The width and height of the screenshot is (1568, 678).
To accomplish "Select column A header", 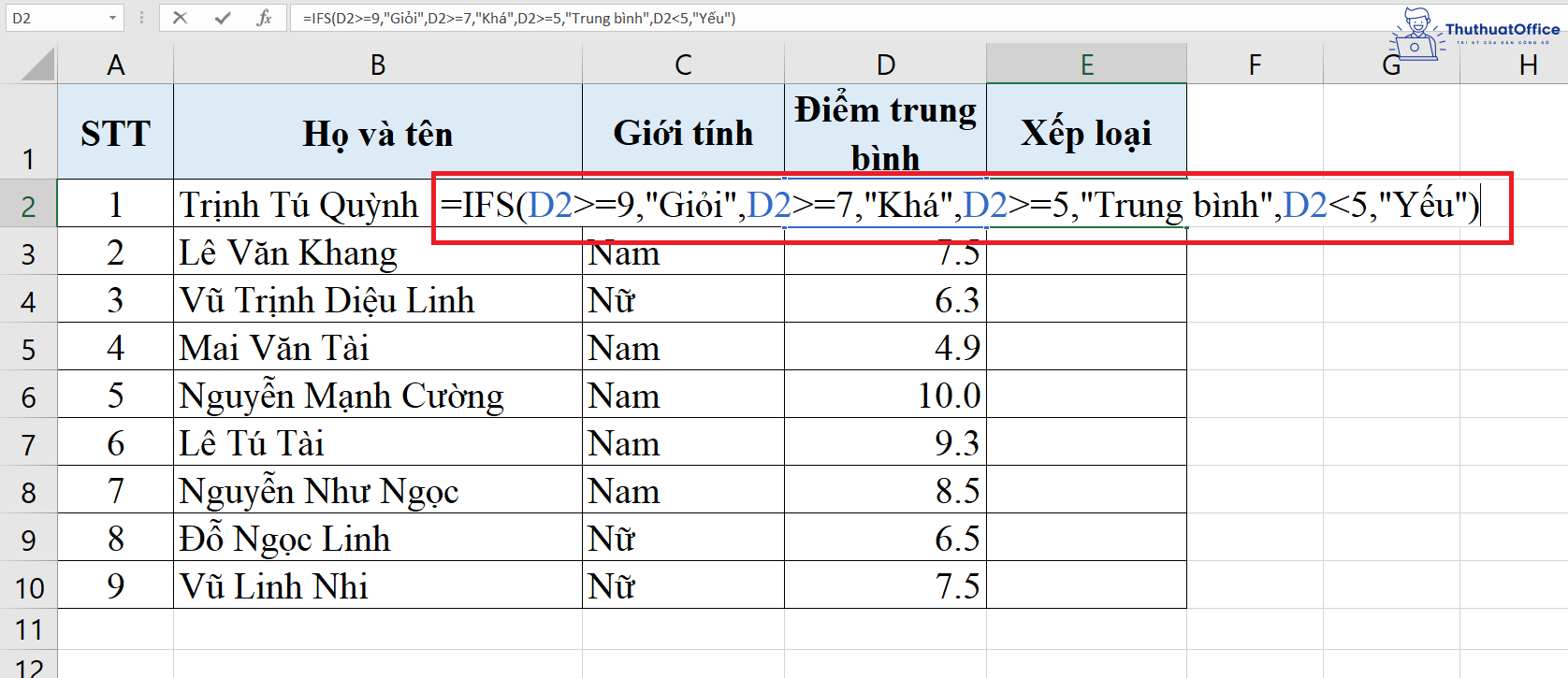I will (x=116, y=65).
